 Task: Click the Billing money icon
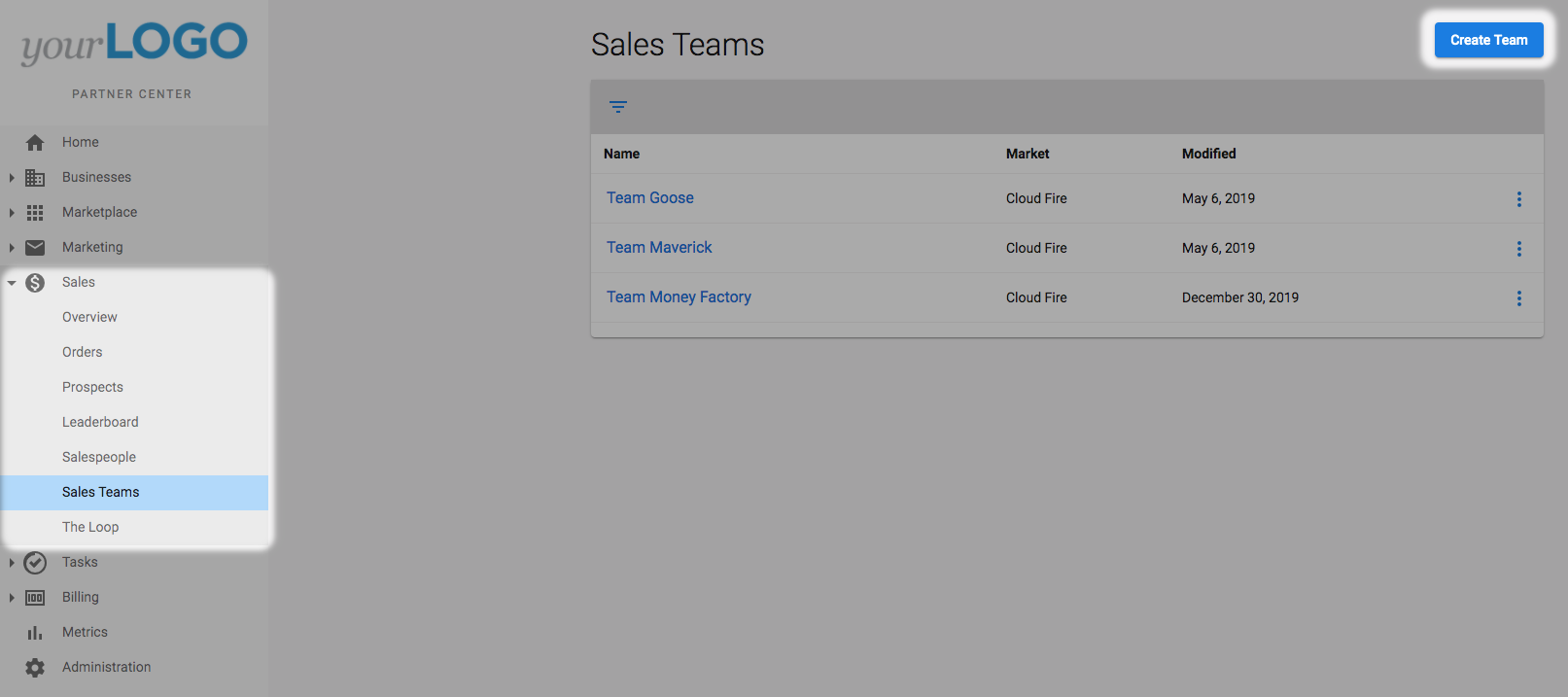tap(35, 598)
